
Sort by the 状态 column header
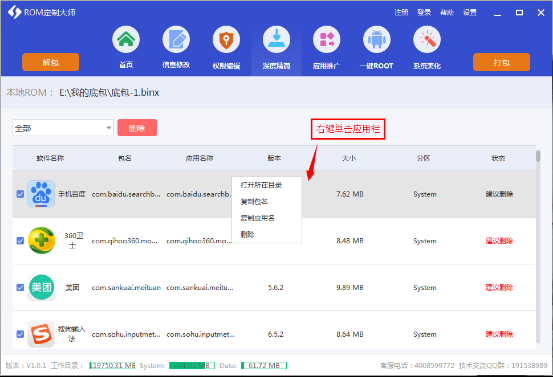[498, 158]
